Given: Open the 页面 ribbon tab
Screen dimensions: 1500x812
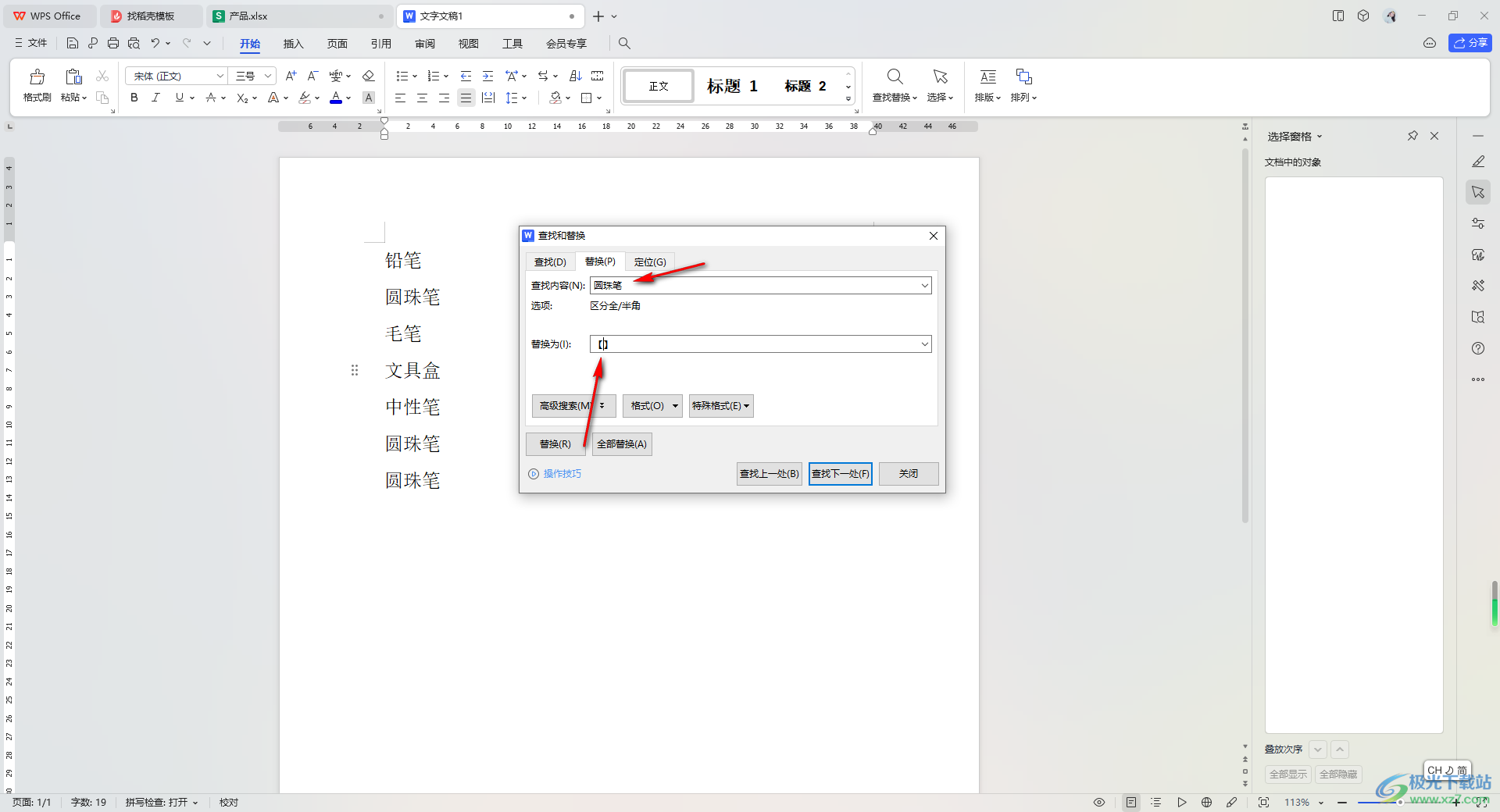Looking at the screenshot, I should coord(337,44).
